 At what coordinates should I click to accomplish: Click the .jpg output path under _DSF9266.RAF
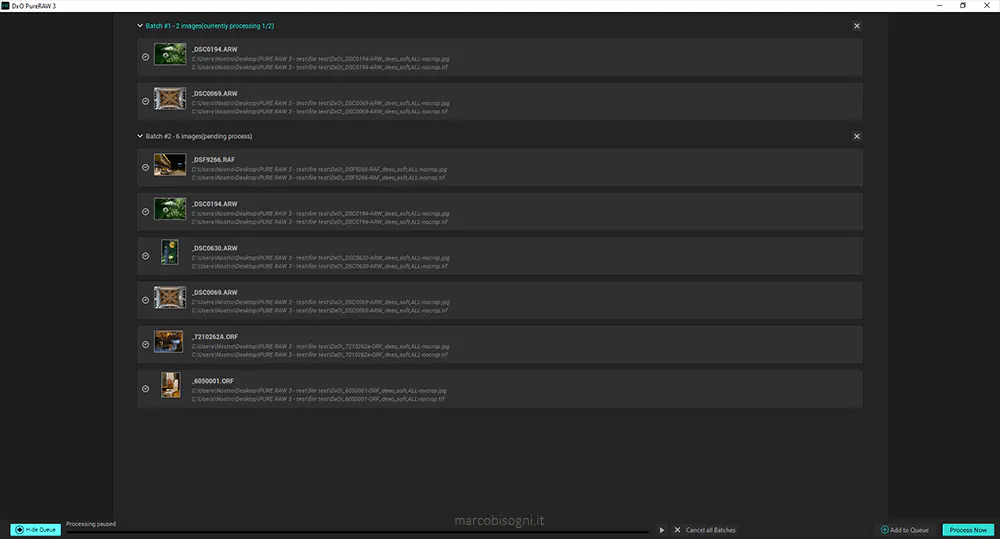coord(319,170)
